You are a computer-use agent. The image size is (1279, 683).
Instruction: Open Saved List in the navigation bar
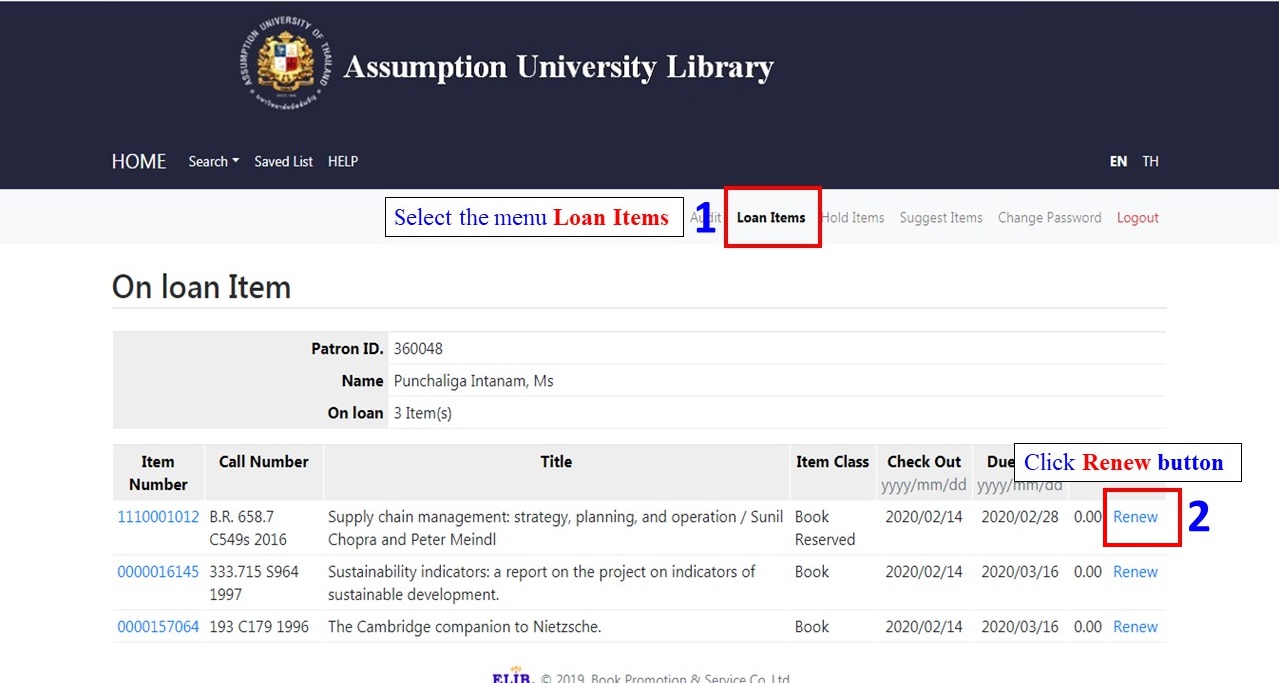(x=283, y=161)
